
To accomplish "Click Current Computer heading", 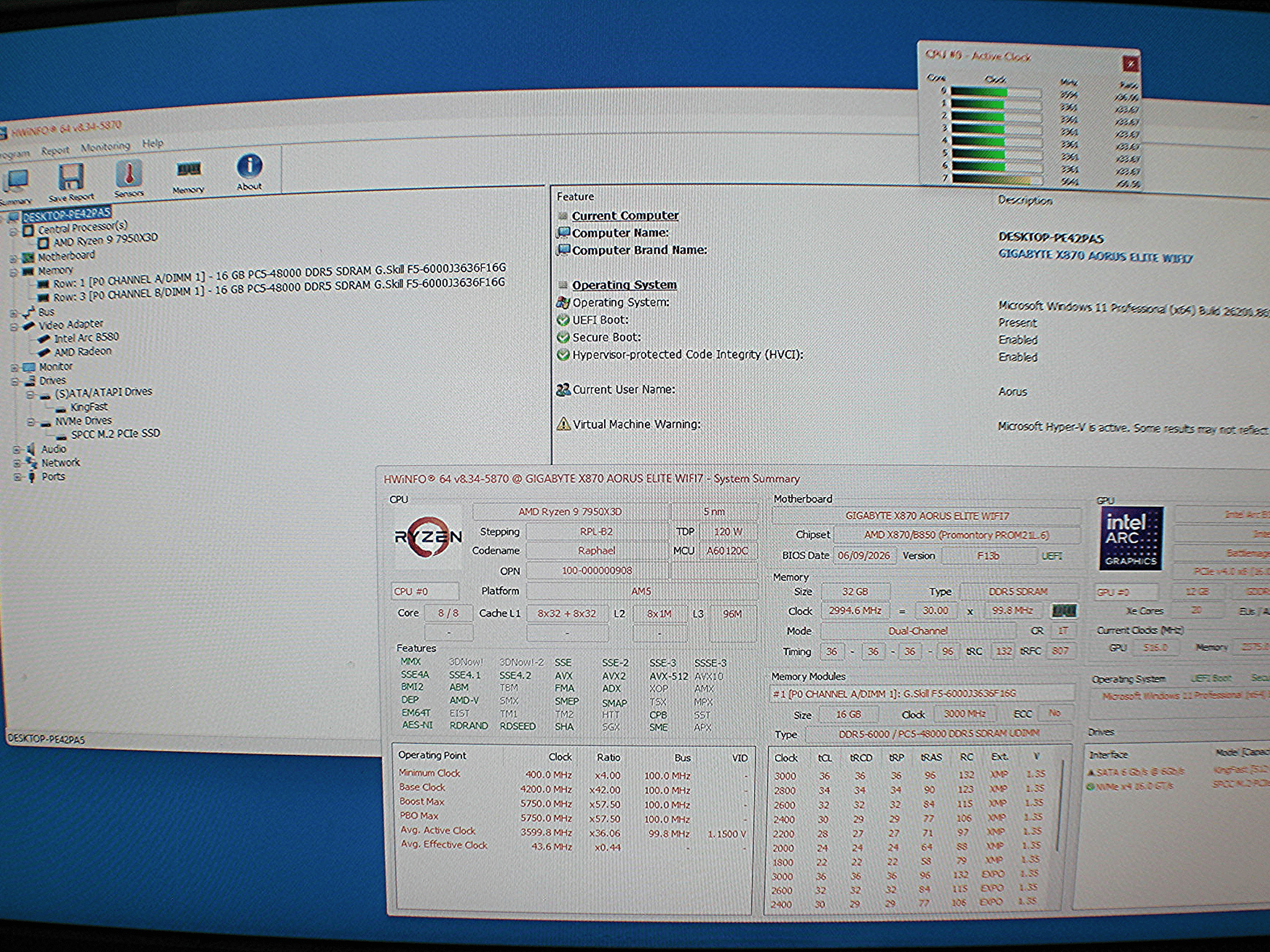I will click(625, 216).
